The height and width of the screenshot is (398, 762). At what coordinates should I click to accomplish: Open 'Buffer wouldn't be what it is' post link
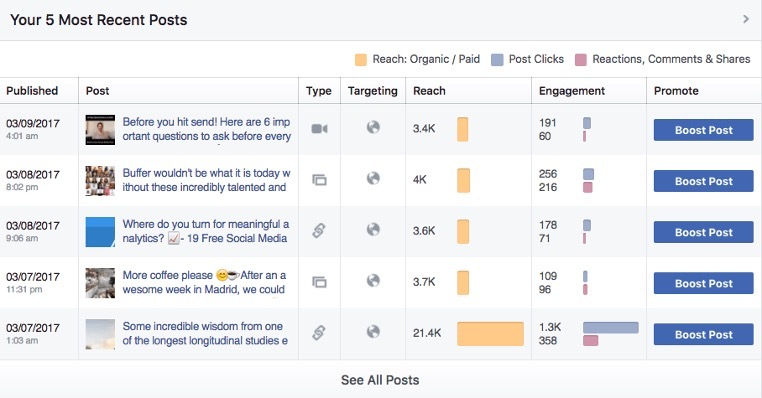pyautogui.click(x=206, y=180)
